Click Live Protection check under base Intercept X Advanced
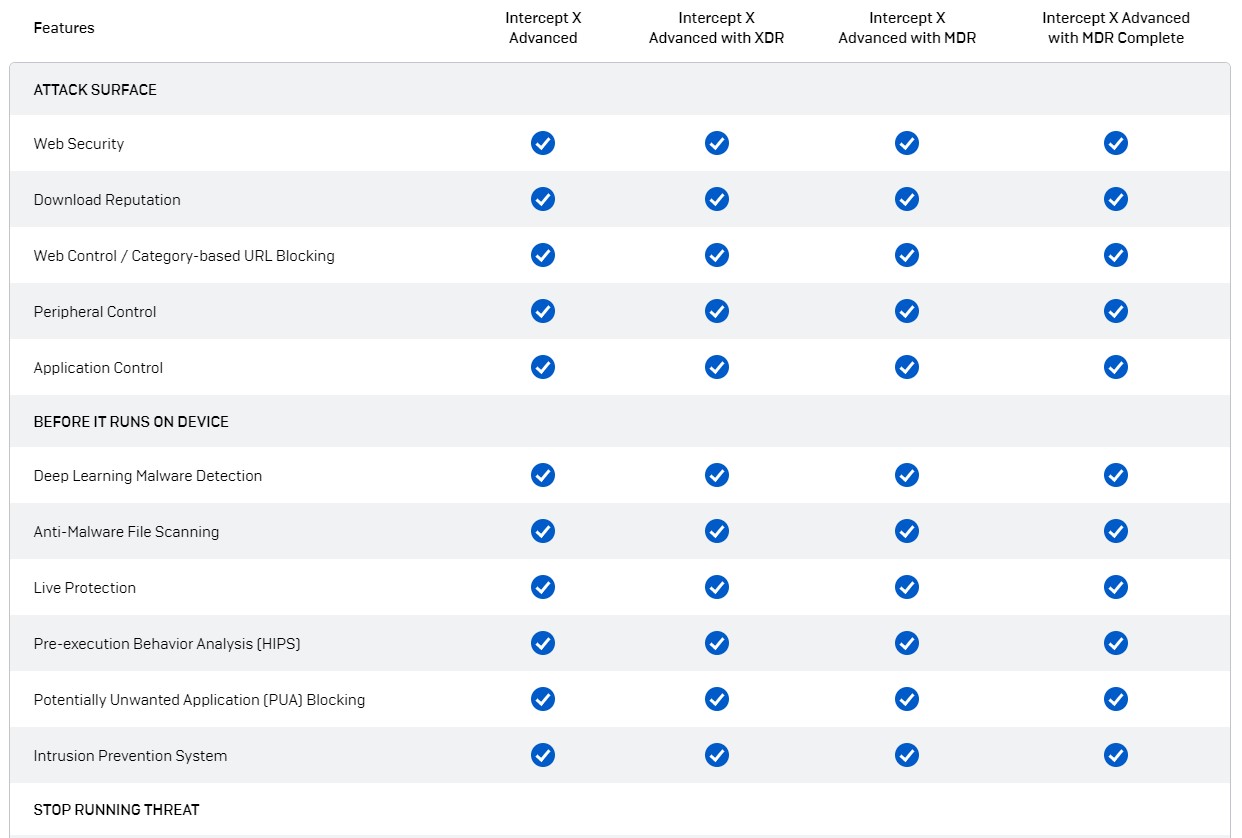1242x838 pixels. coord(543,587)
